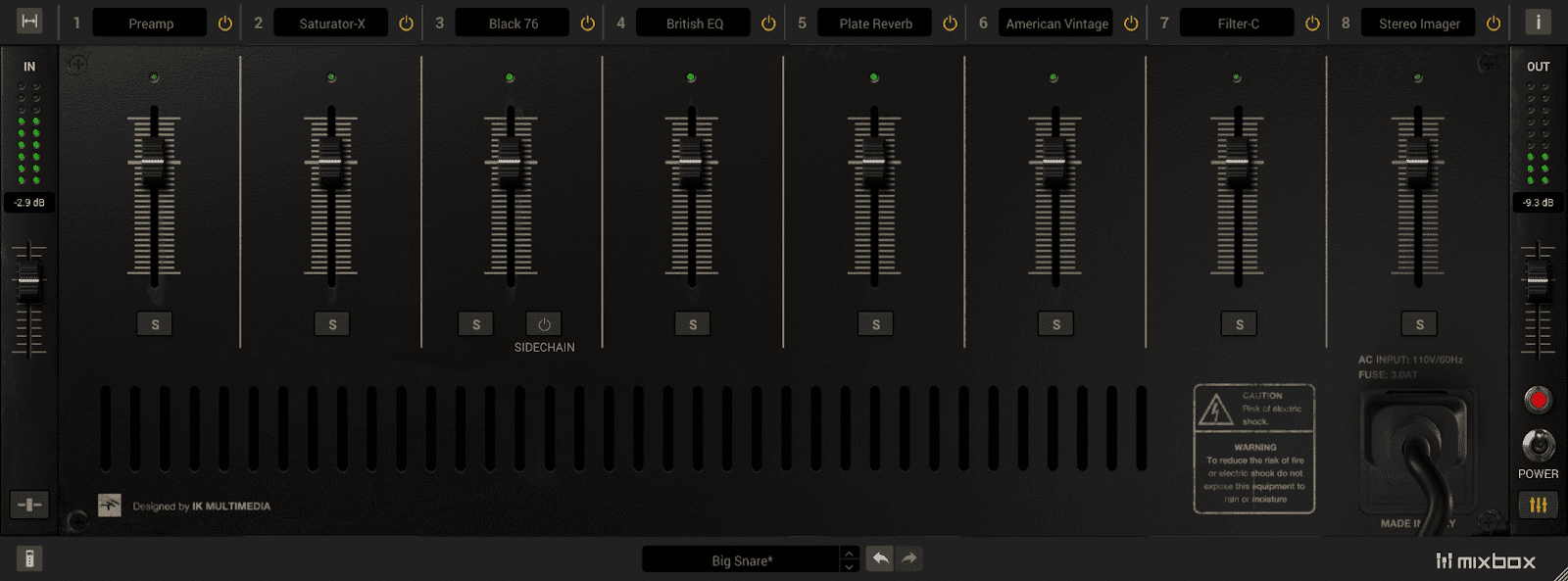Solo channel 6 with its S button
The image size is (1568, 581).
coord(1056,324)
